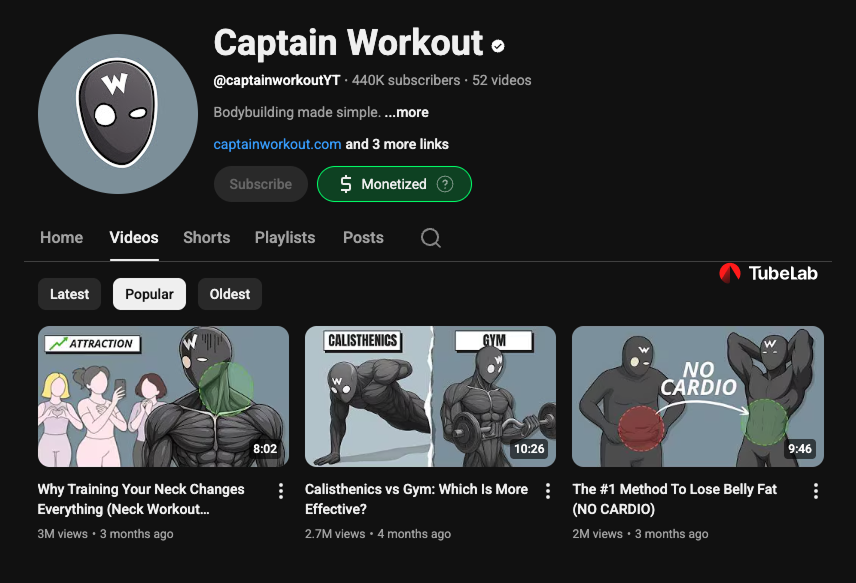The height and width of the screenshot is (583, 856).
Task: Expand the channel description with ...more
Action: (x=407, y=112)
